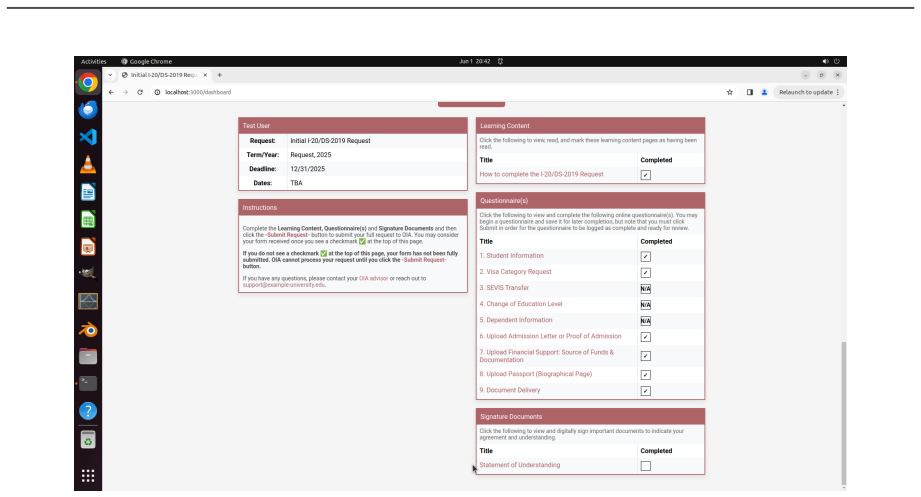Launch VLC media player from the dock

tap(88, 164)
